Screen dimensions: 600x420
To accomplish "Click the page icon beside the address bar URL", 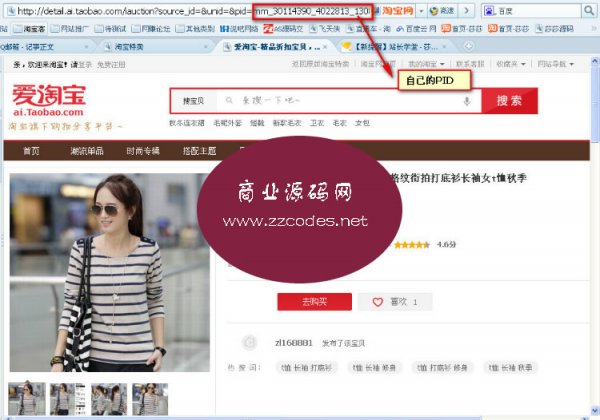I will click(11, 11).
